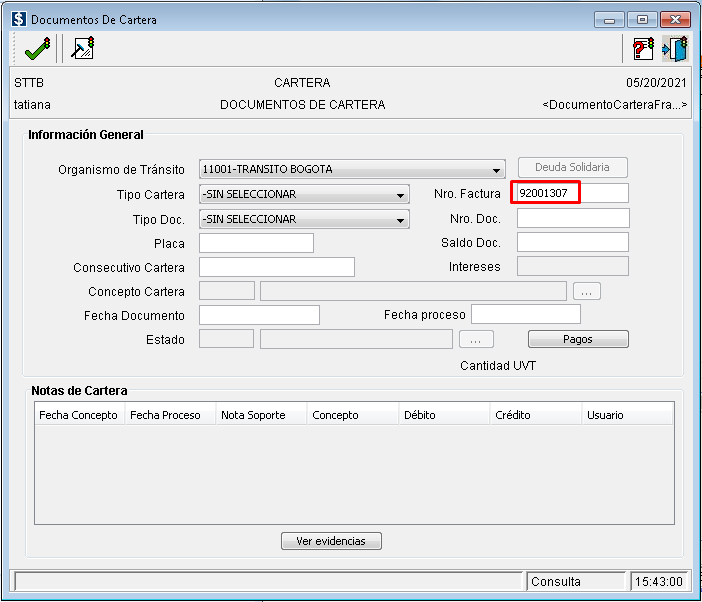Click the ellipsis button beside Concepto Cartera
Screen dimensions: 702x602
click(x=586, y=291)
